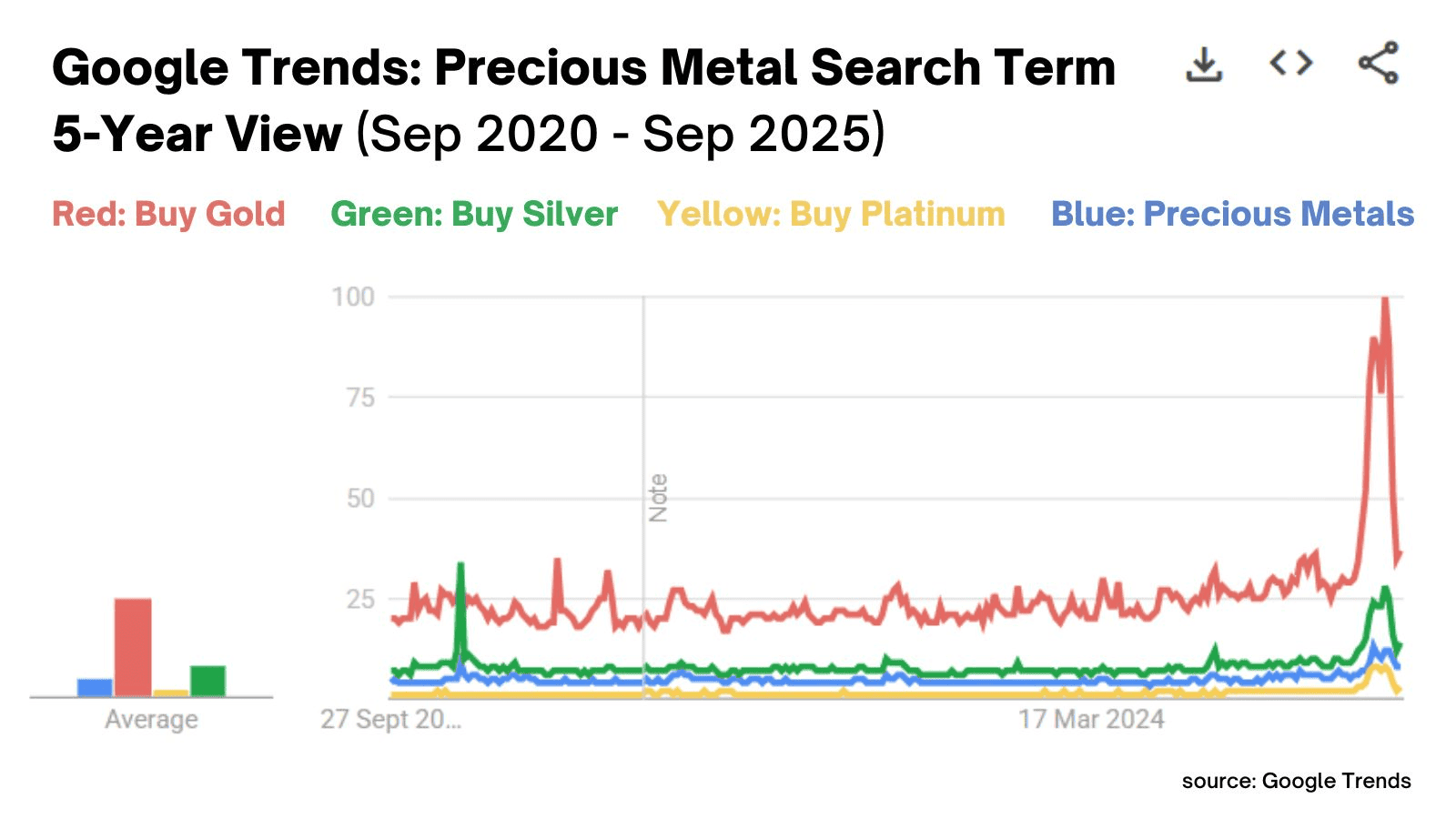
Task: Click the download chart data icon
Action: (1203, 64)
